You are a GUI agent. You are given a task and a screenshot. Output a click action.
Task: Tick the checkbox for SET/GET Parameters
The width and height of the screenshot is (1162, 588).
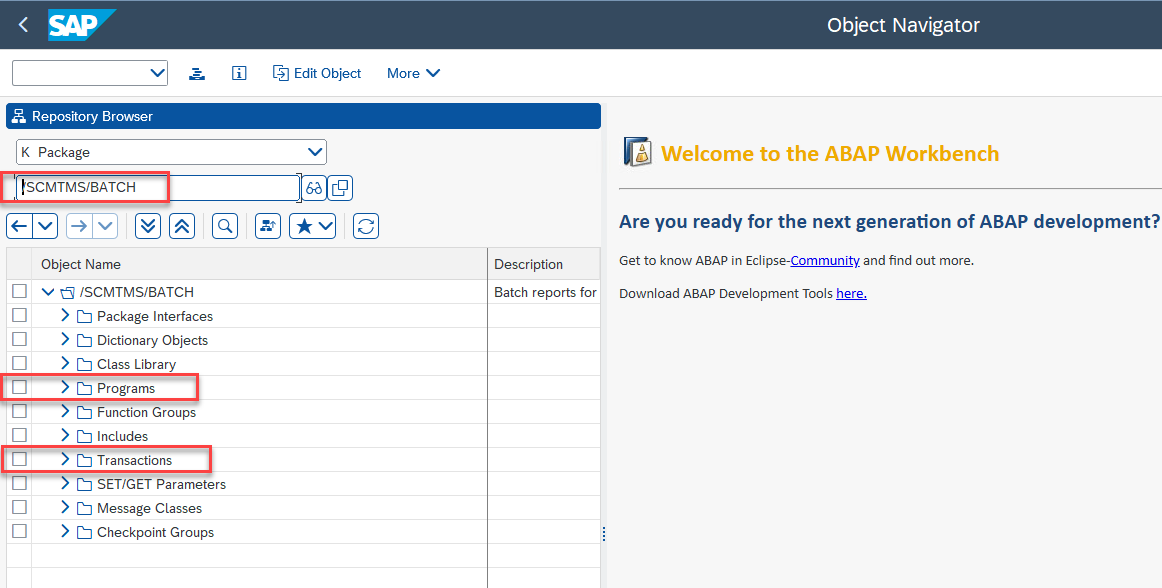tap(19, 483)
